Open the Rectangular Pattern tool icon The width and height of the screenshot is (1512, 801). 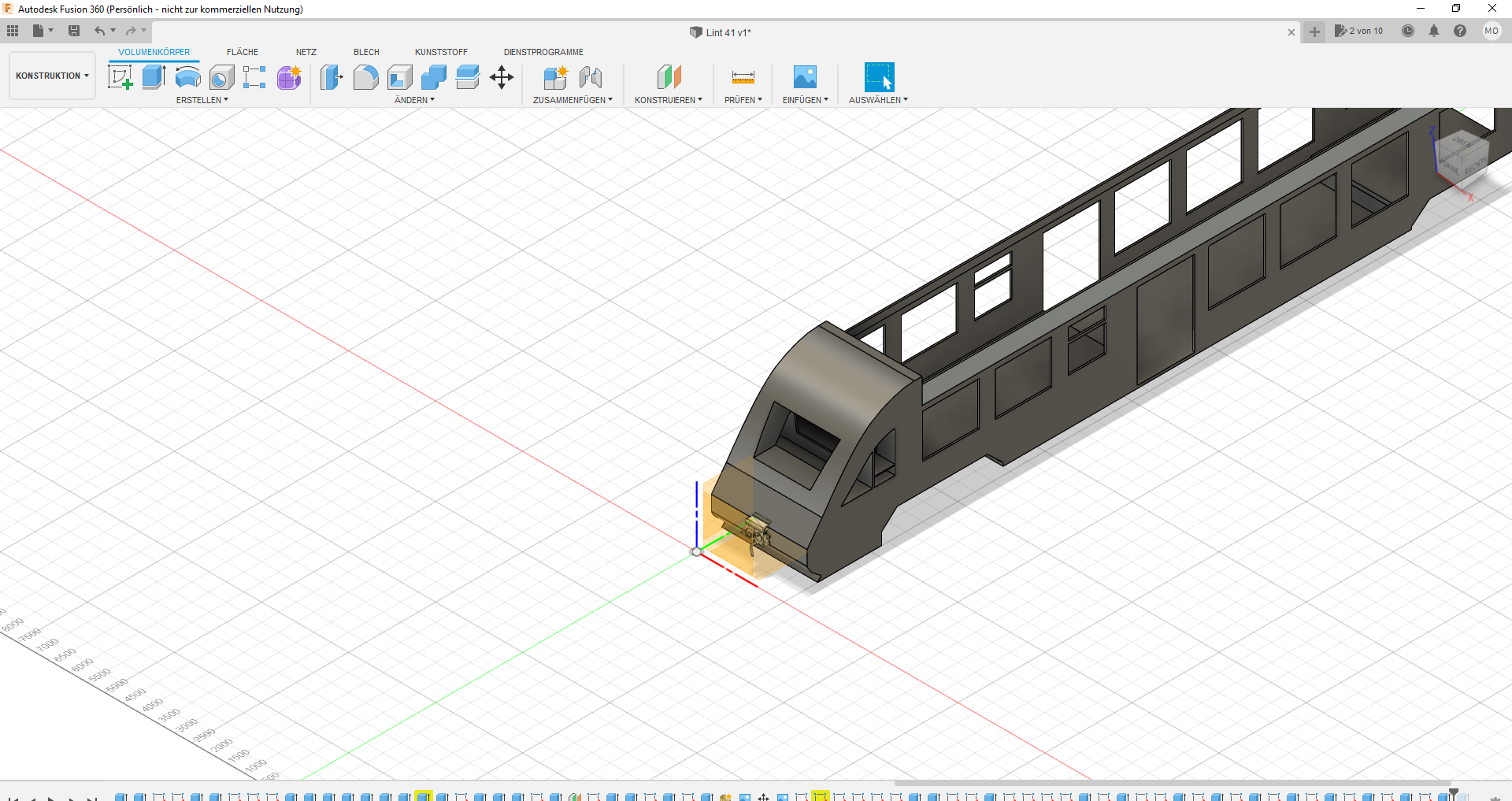click(254, 77)
